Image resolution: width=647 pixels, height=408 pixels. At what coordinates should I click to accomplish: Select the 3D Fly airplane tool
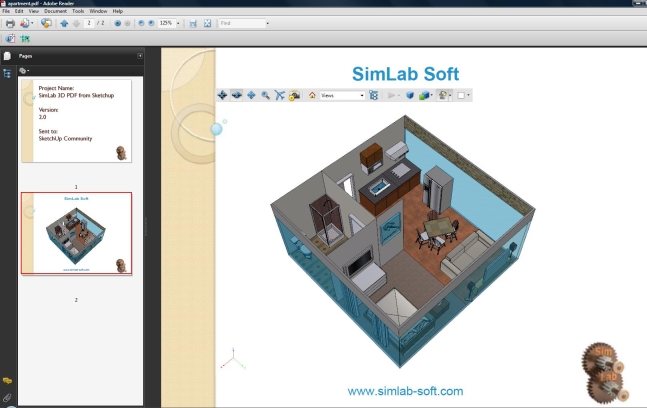point(279,95)
